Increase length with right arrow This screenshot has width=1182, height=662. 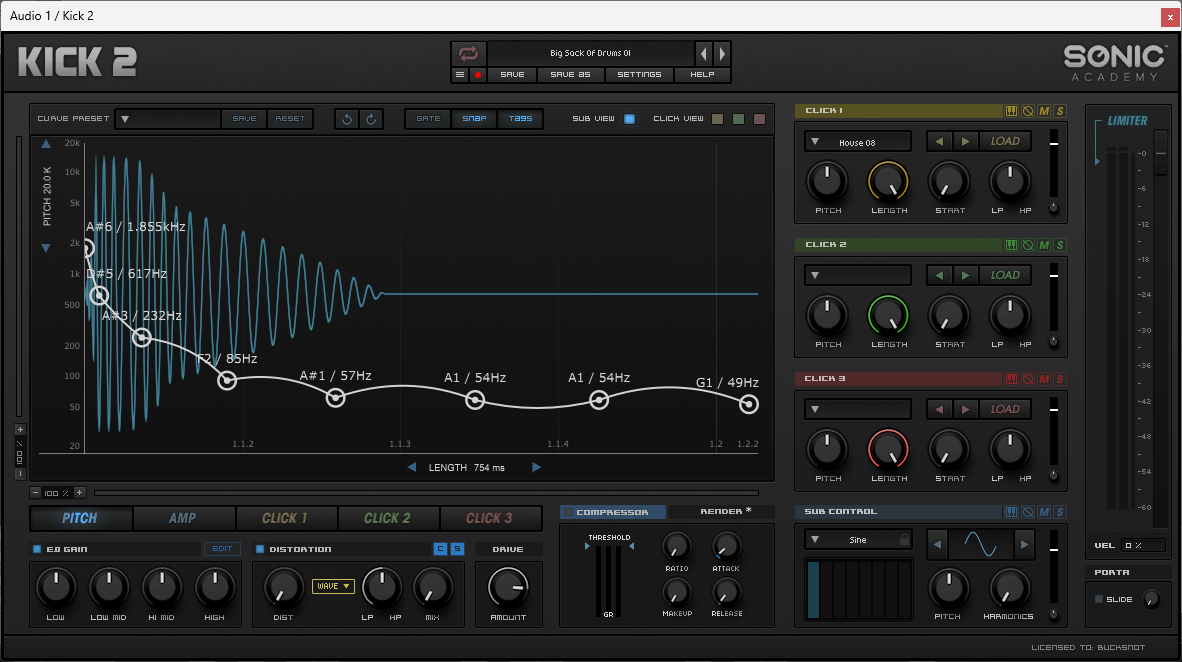point(536,467)
